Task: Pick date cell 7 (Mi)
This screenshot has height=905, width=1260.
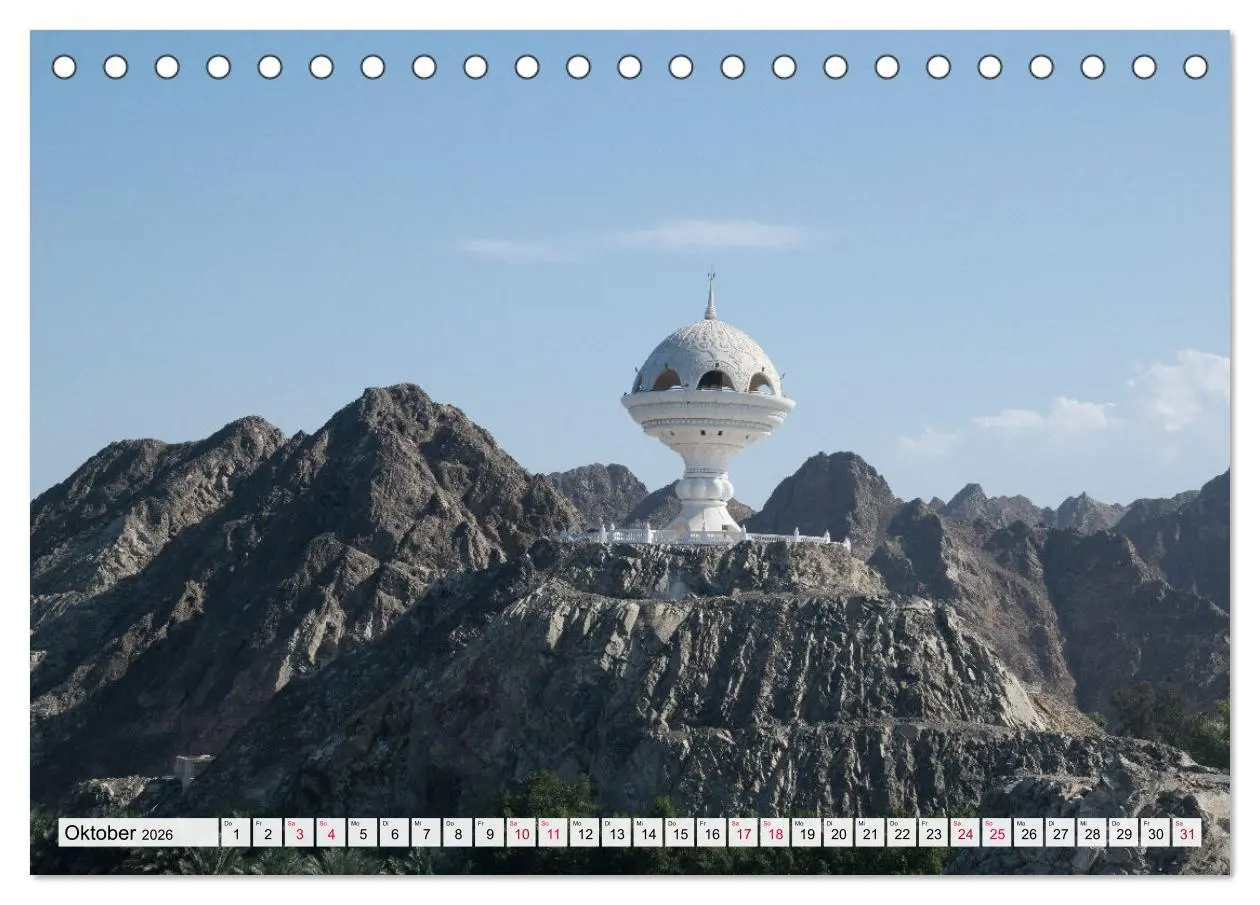Action: [x=426, y=833]
